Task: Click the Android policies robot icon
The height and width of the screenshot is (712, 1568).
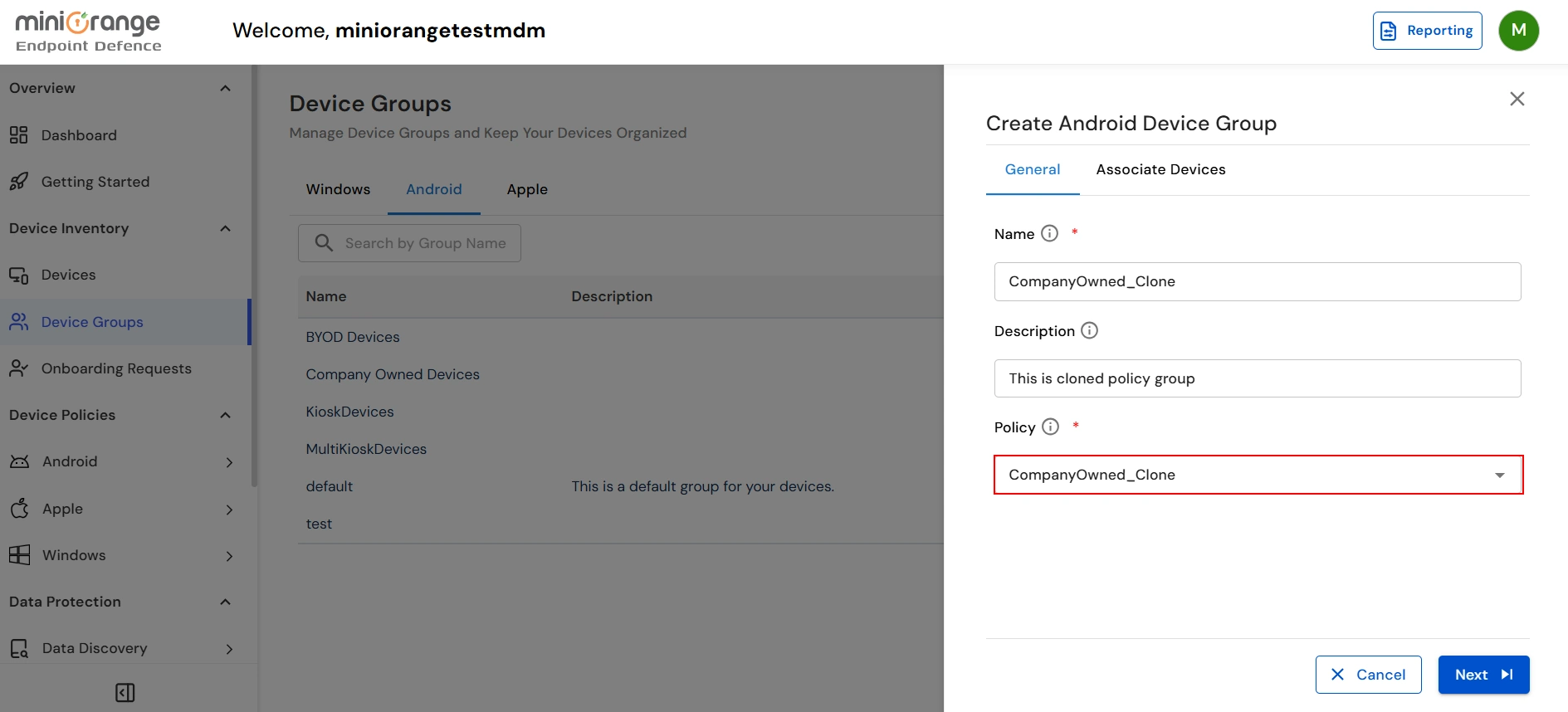Action: pyautogui.click(x=19, y=461)
